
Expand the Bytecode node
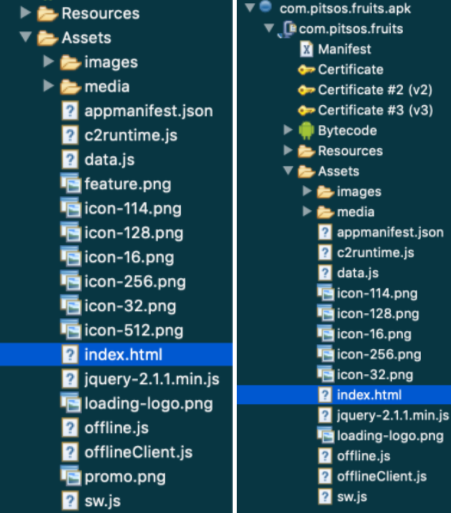pyautogui.click(x=288, y=130)
